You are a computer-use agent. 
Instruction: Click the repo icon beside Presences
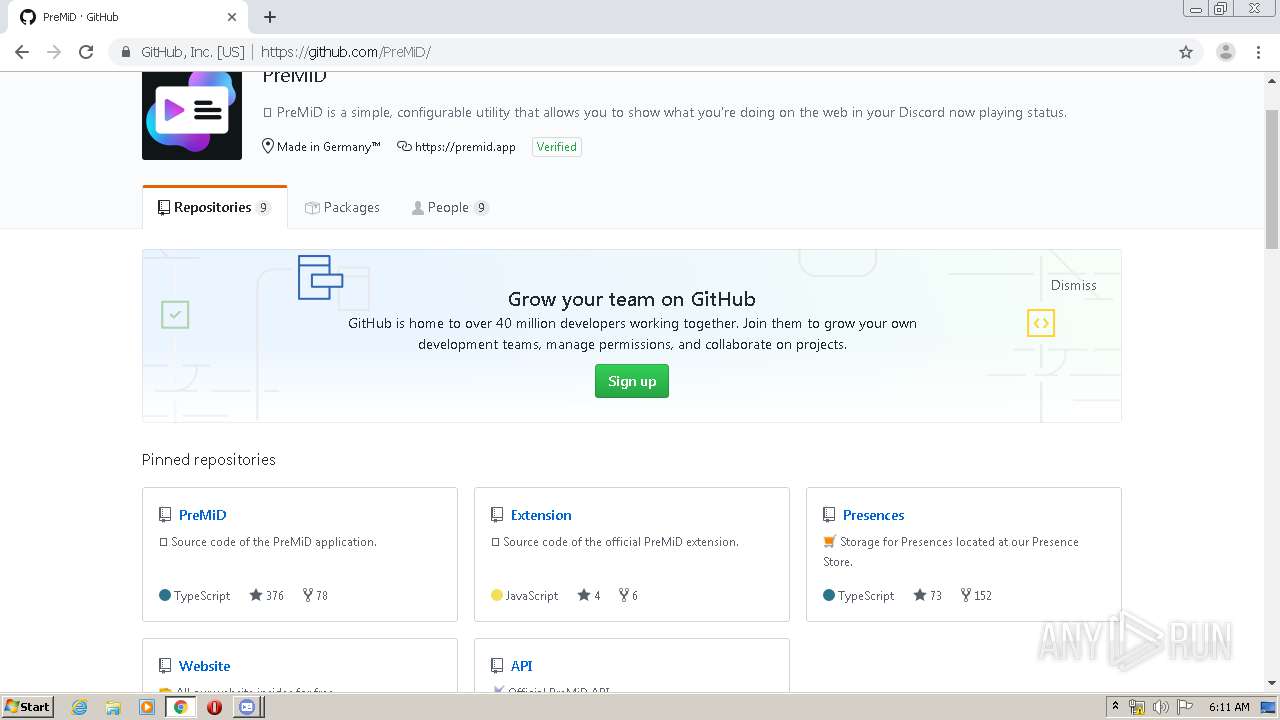click(x=829, y=515)
